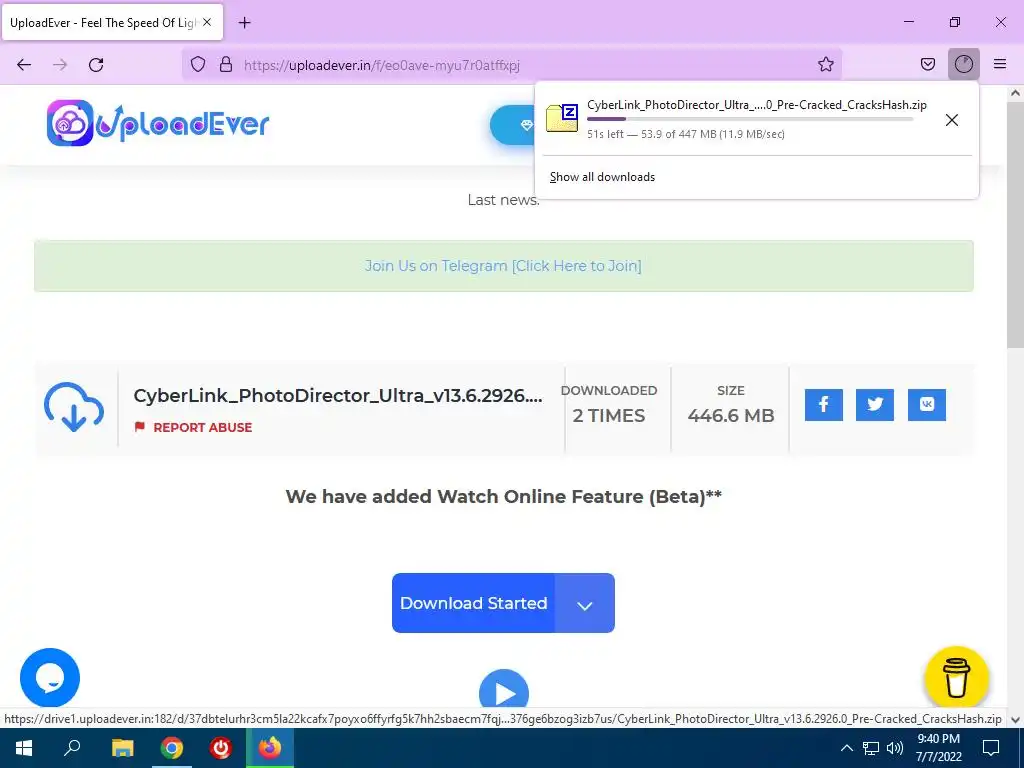Toggle the downloads panel button
Viewport: 1024px width, 768px height.
pyautogui.click(x=963, y=64)
